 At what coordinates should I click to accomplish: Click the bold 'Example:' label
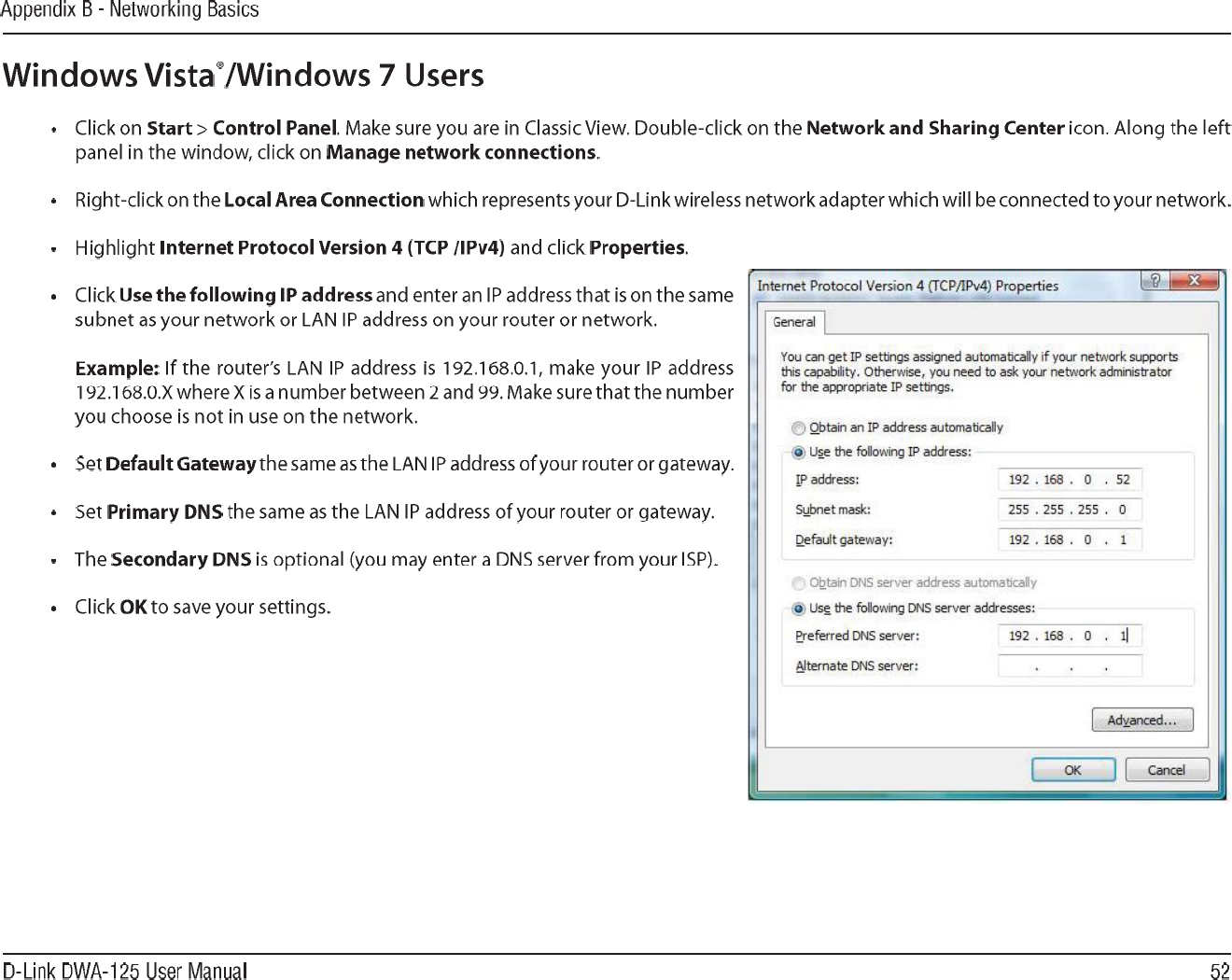118,368
